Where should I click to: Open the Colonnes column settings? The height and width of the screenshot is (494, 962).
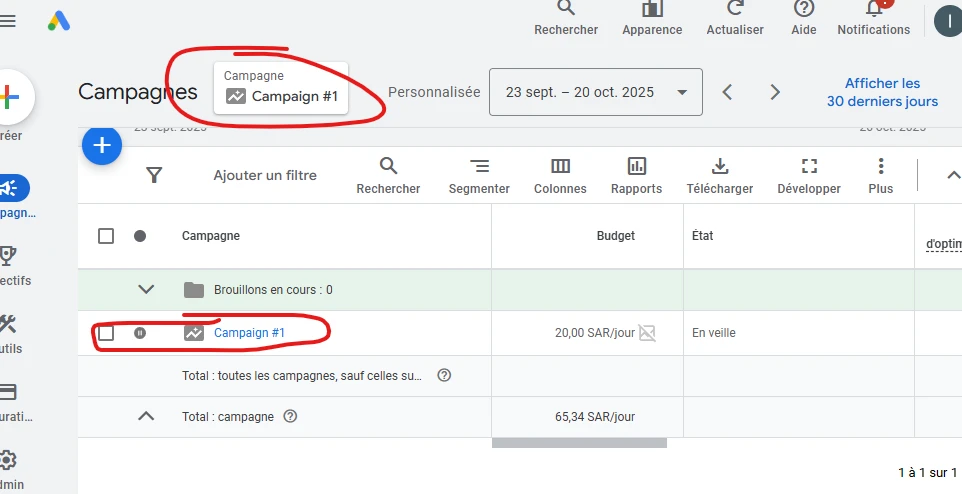click(x=560, y=167)
